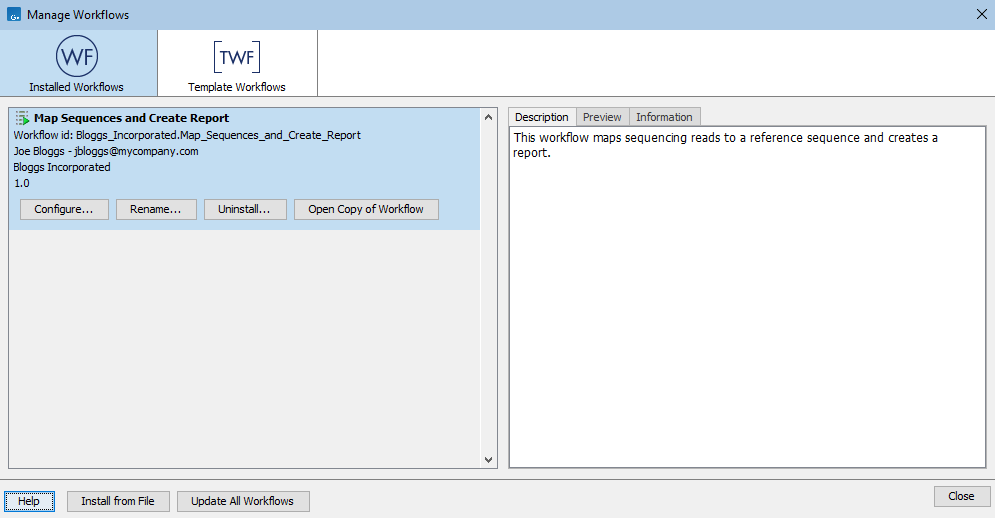Choose Install from File
Image resolution: width=995 pixels, height=518 pixels.
click(118, 501)
